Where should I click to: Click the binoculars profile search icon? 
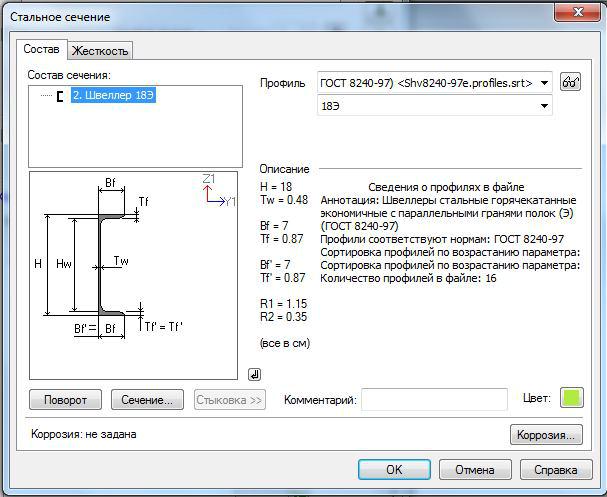571,82
